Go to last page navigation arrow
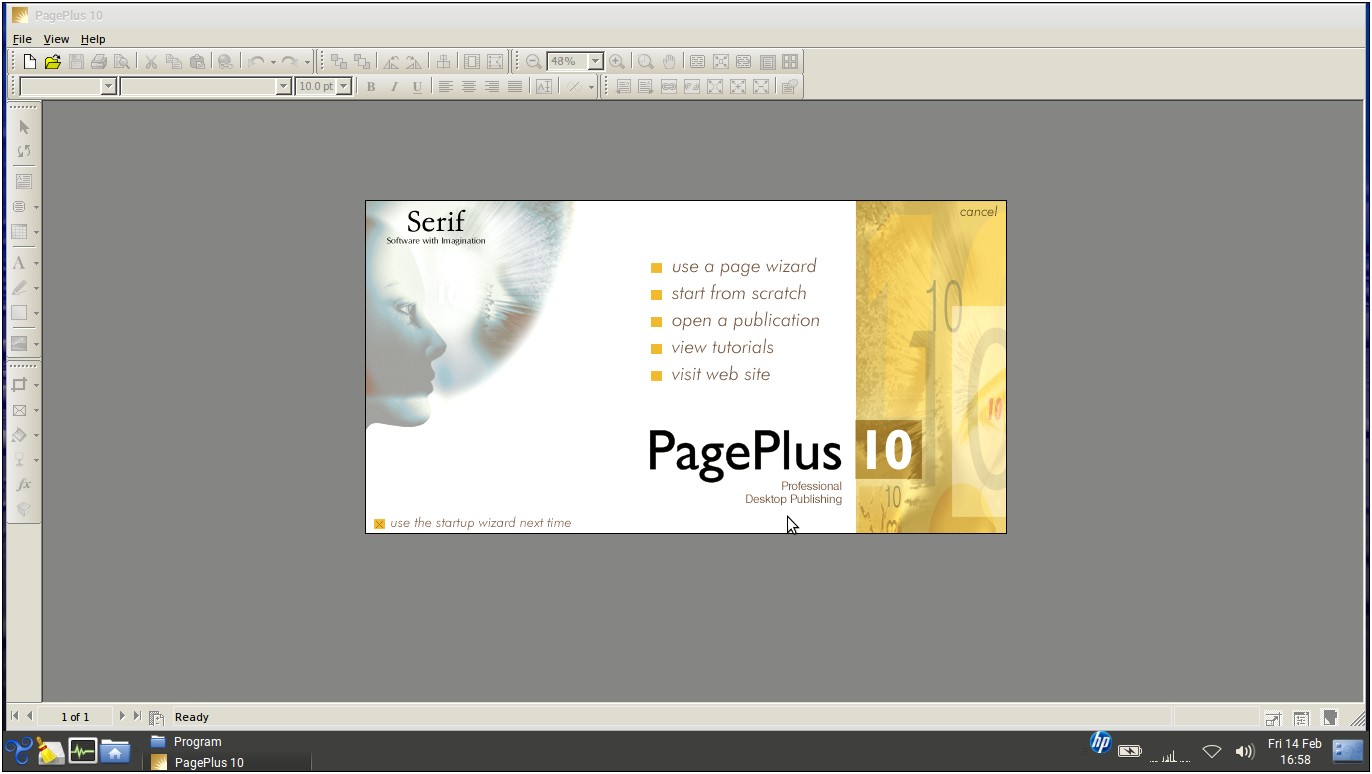 click(x=137, y=716)
